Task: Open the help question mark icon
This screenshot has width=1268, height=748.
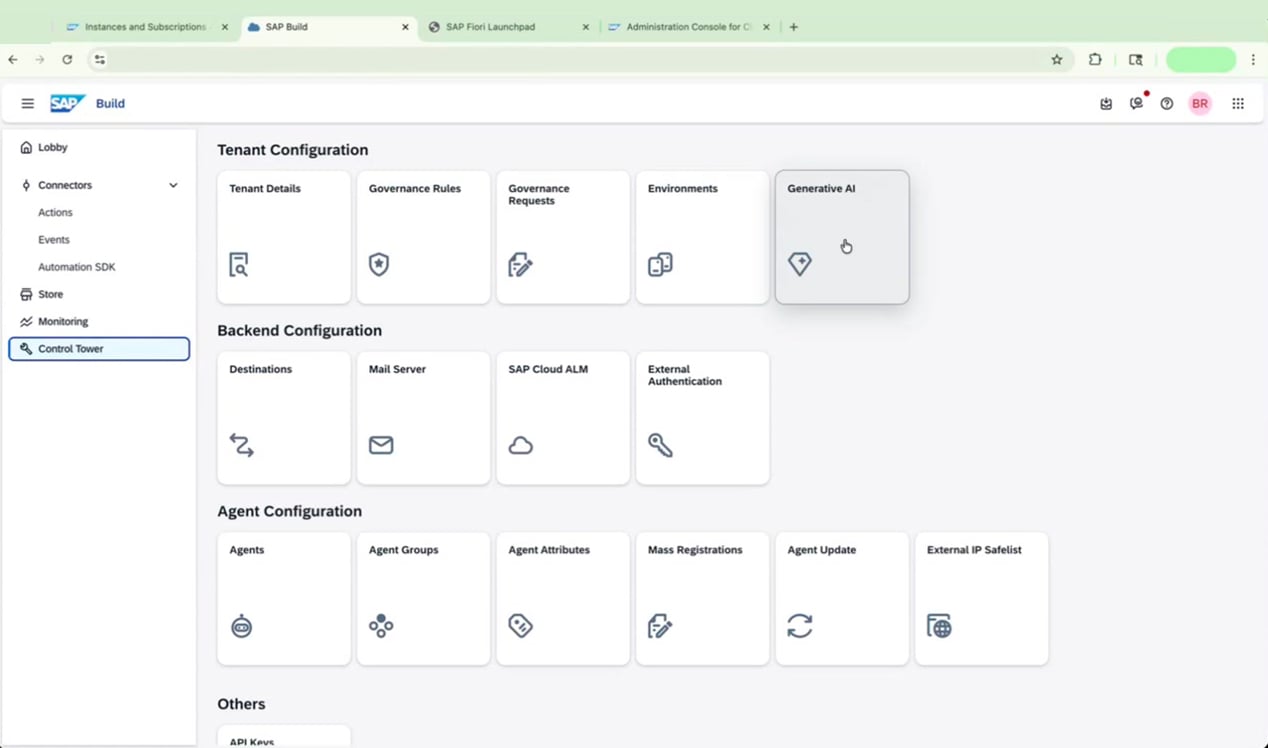Action: 1167,103
